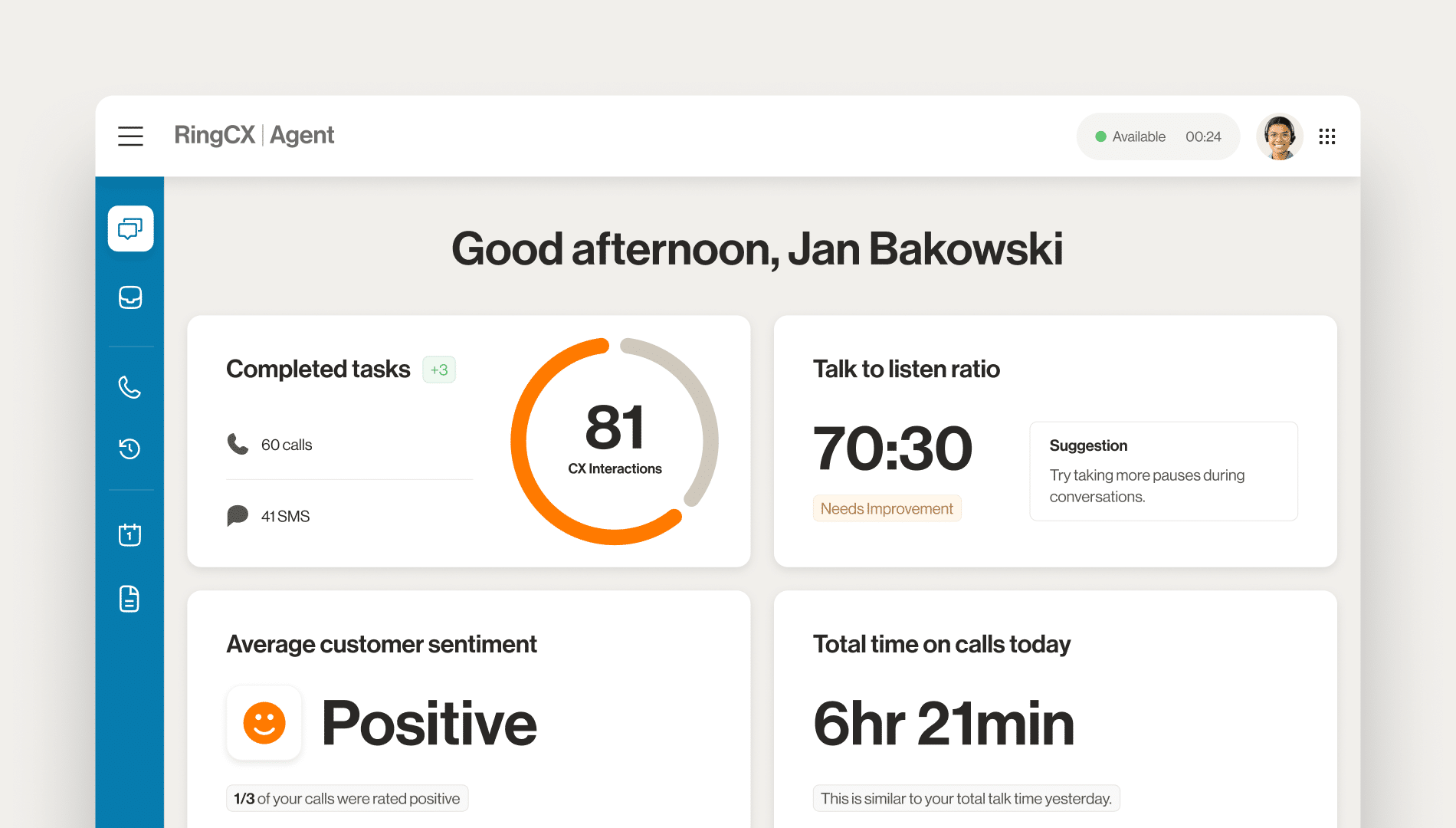Open the Suggestion box about pauses

[x=1163, y=471]
